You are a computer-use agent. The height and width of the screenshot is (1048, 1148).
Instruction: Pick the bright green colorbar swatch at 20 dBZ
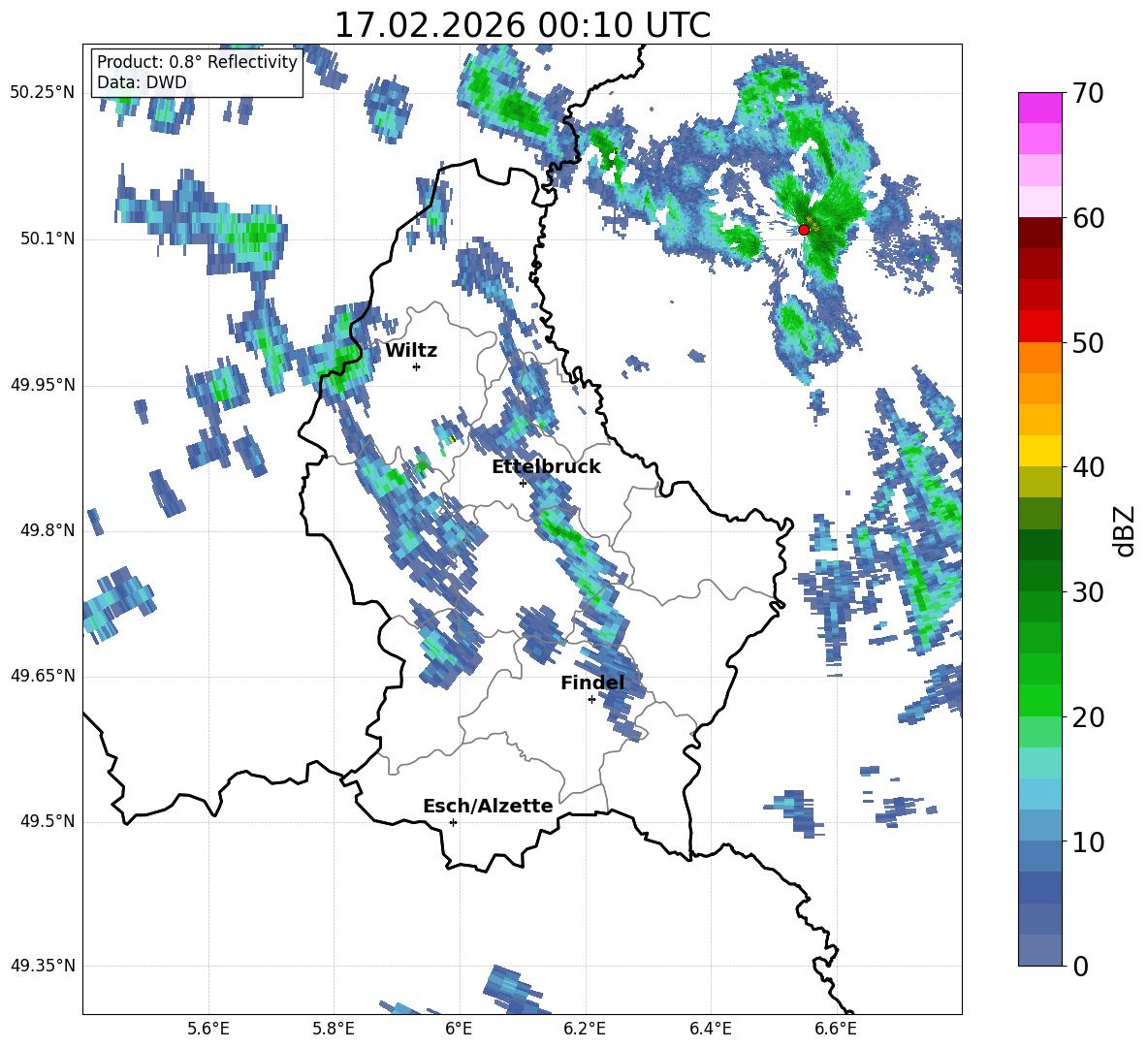click(x=1039, y=700)
